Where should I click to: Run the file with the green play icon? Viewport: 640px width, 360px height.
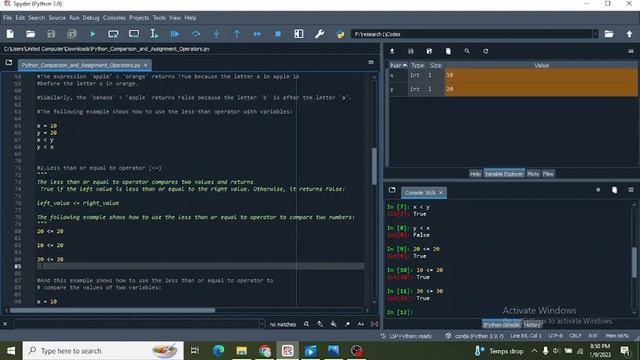click(x=93, y=34)
